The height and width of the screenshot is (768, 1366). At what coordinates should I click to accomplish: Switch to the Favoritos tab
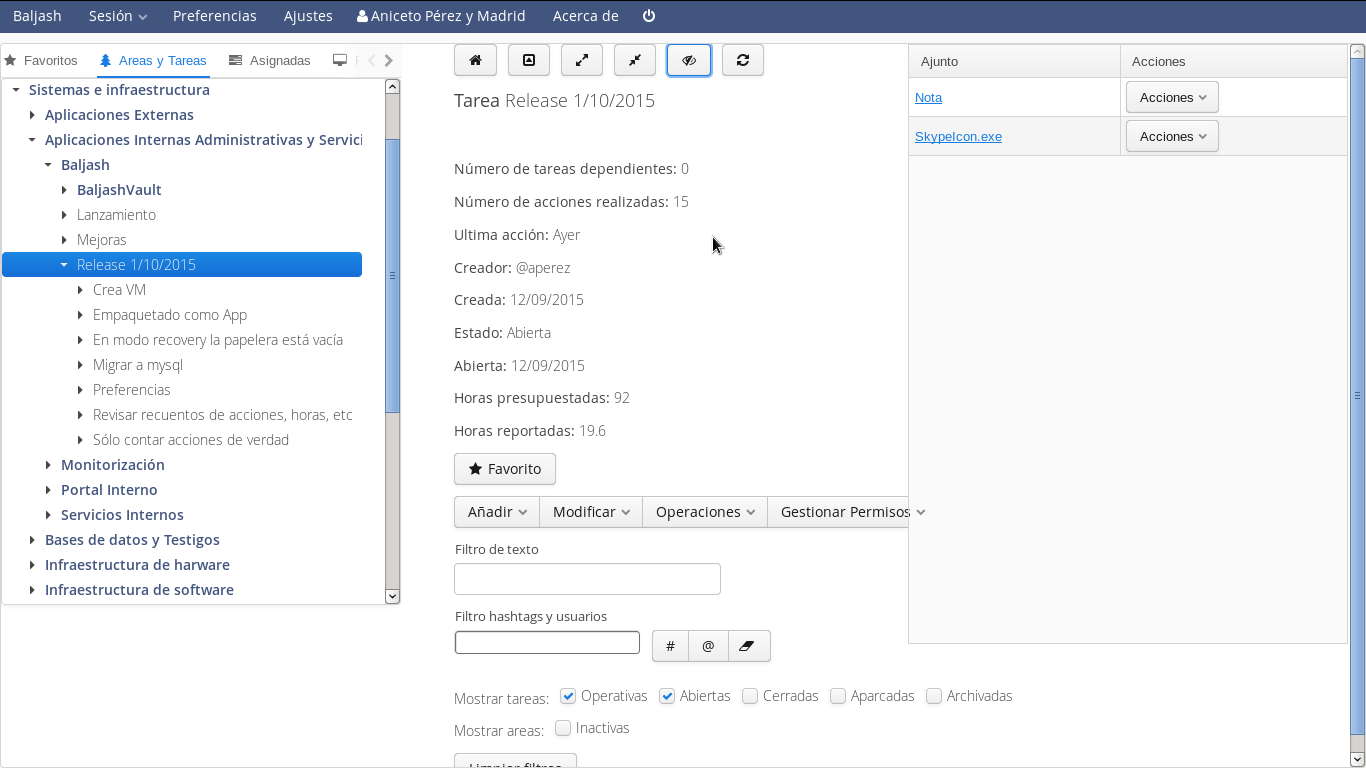click(41, 61)
